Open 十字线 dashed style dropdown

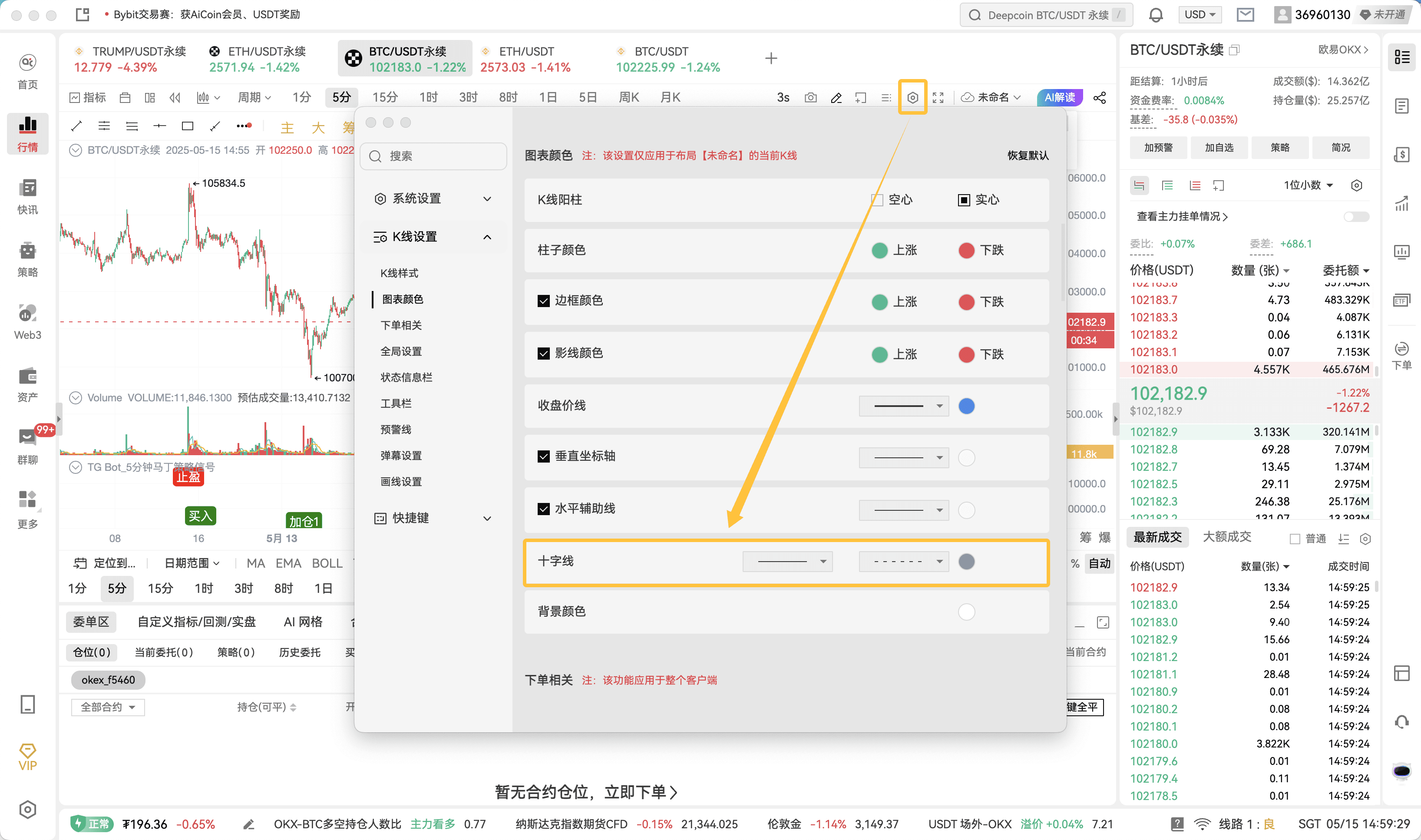(904, 562)
